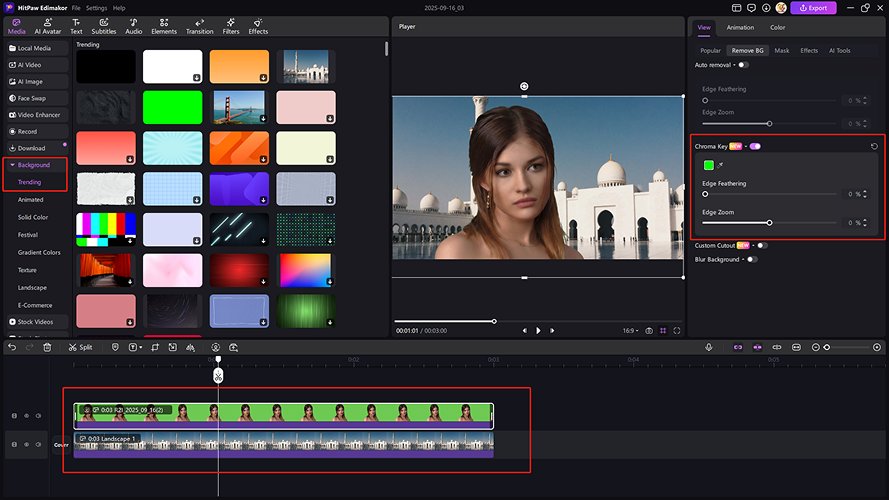Take a snapshot of the player frame
The image size is (889, 500).
(x=649, y=330)
